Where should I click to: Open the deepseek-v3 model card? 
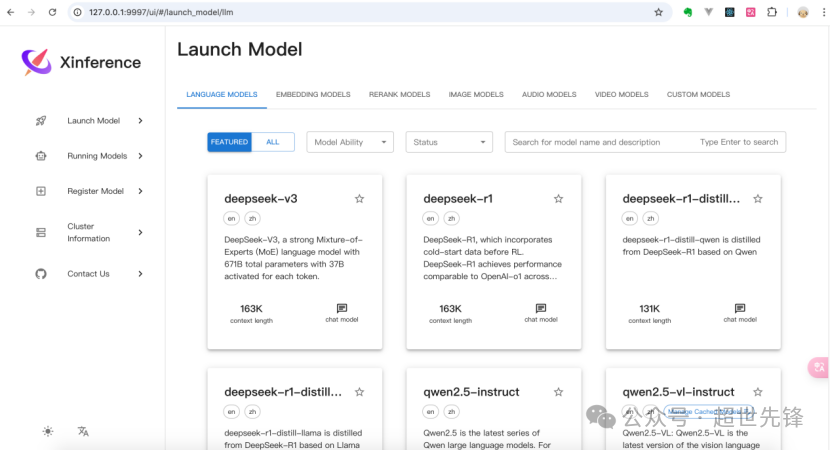click(x=295, y=262)
